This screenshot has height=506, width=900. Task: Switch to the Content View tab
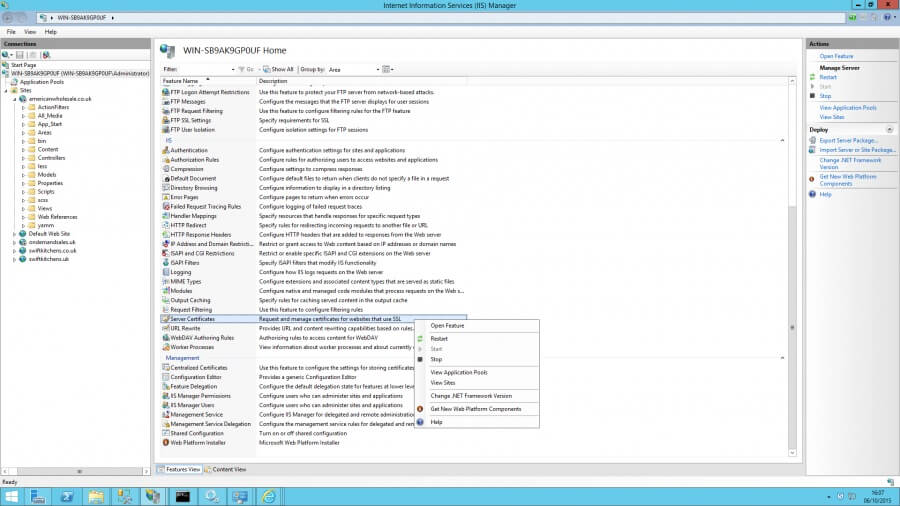[x=228, y=469]
